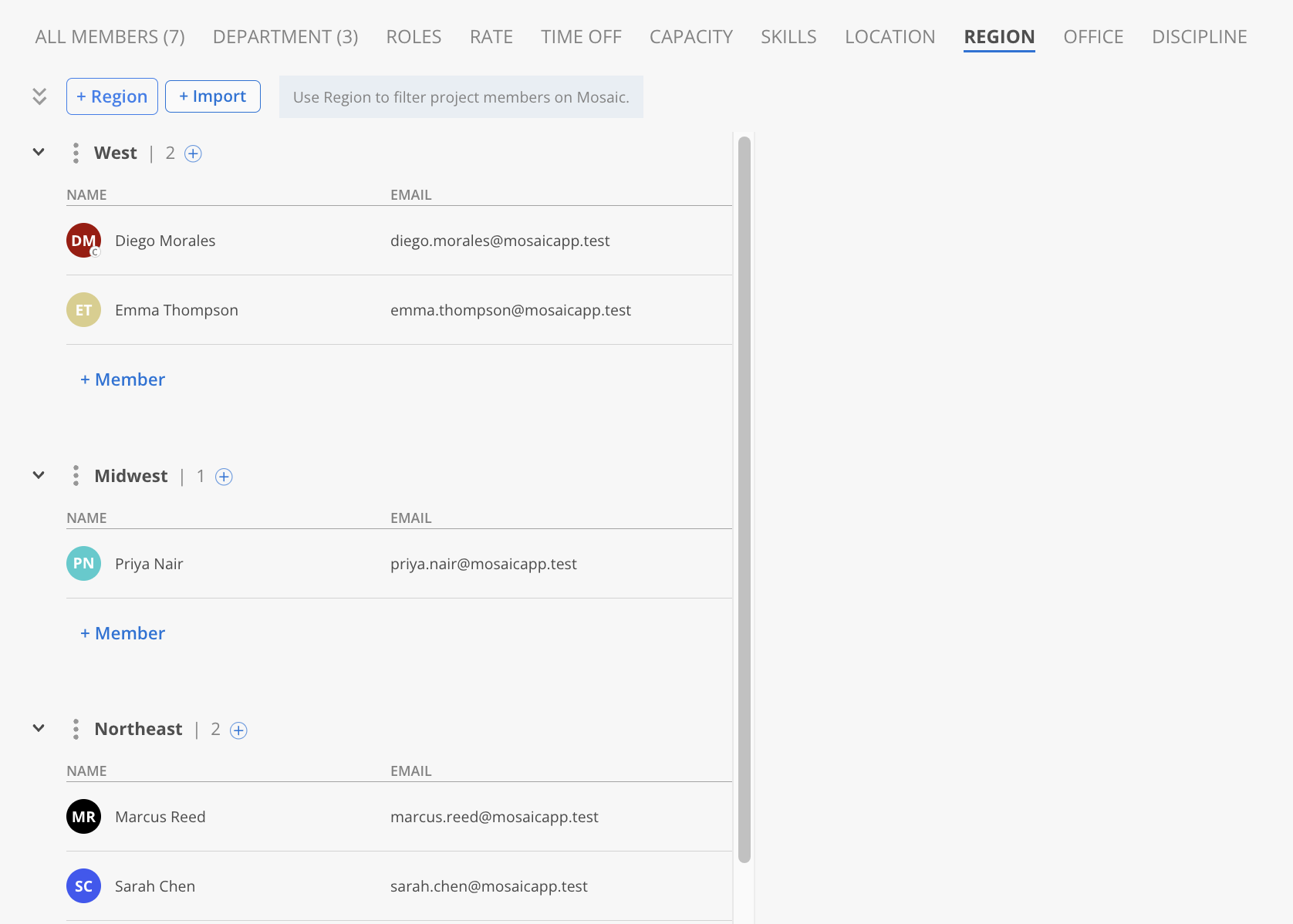Image resolution: width=1293 pixels, height=924 pixels.
Task: Collapse the West region group
Action: coord(39,152)
